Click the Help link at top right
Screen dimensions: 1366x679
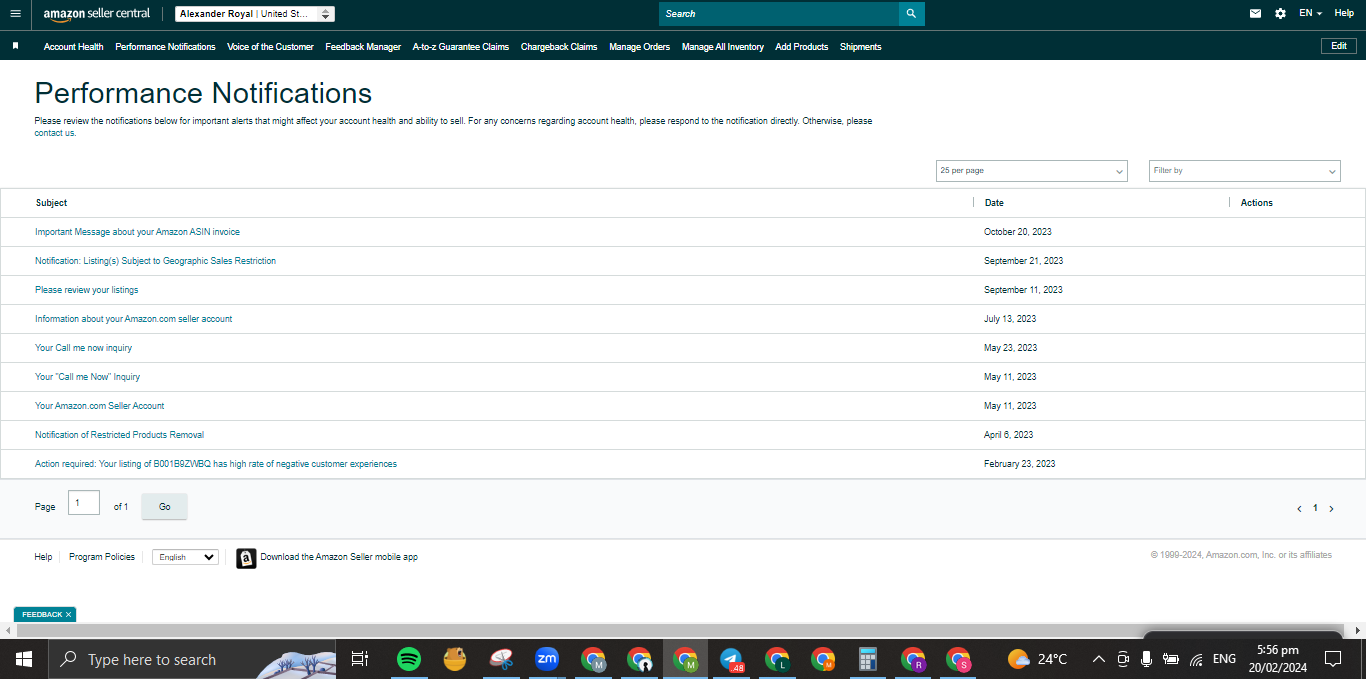[1344, 13]
